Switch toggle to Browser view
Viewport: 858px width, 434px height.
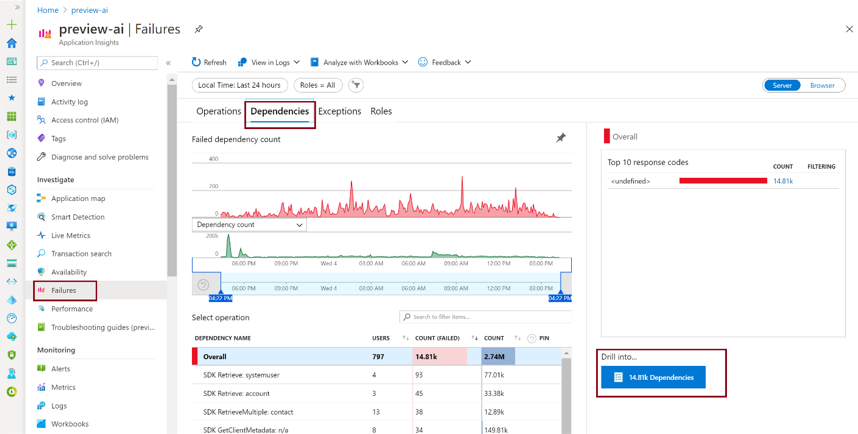point(822,85)
